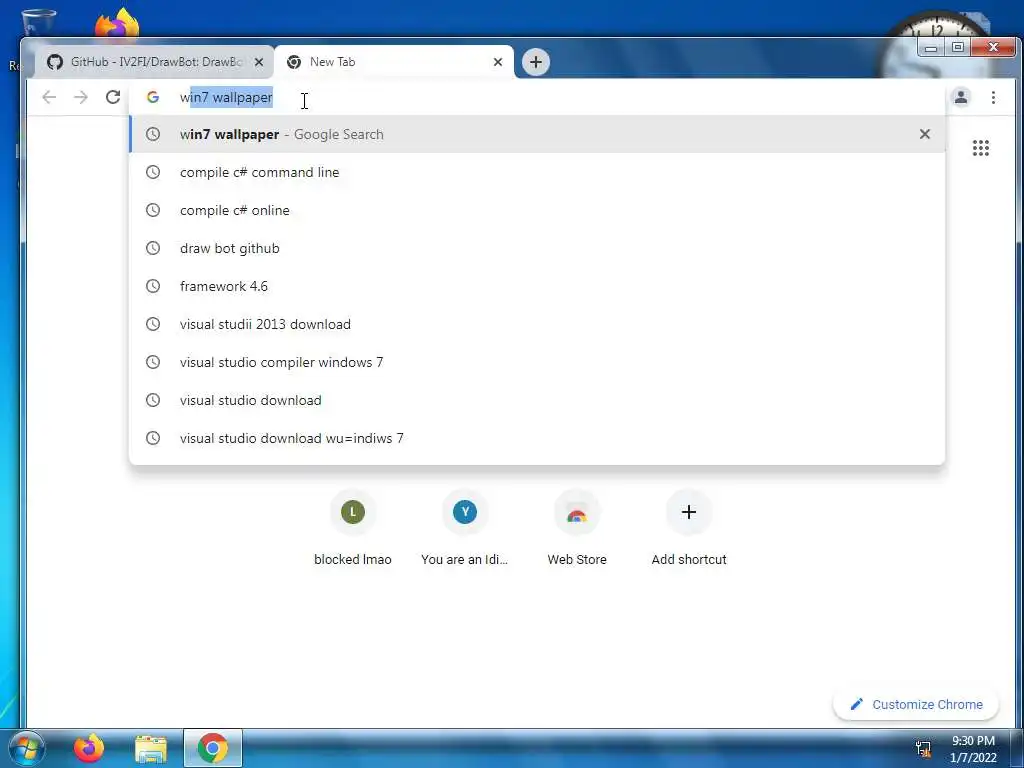The width and height of the screenshot is (1024, 768).
Task: Open Windows Explorer from the taskbar
Action: coord(151,748)
